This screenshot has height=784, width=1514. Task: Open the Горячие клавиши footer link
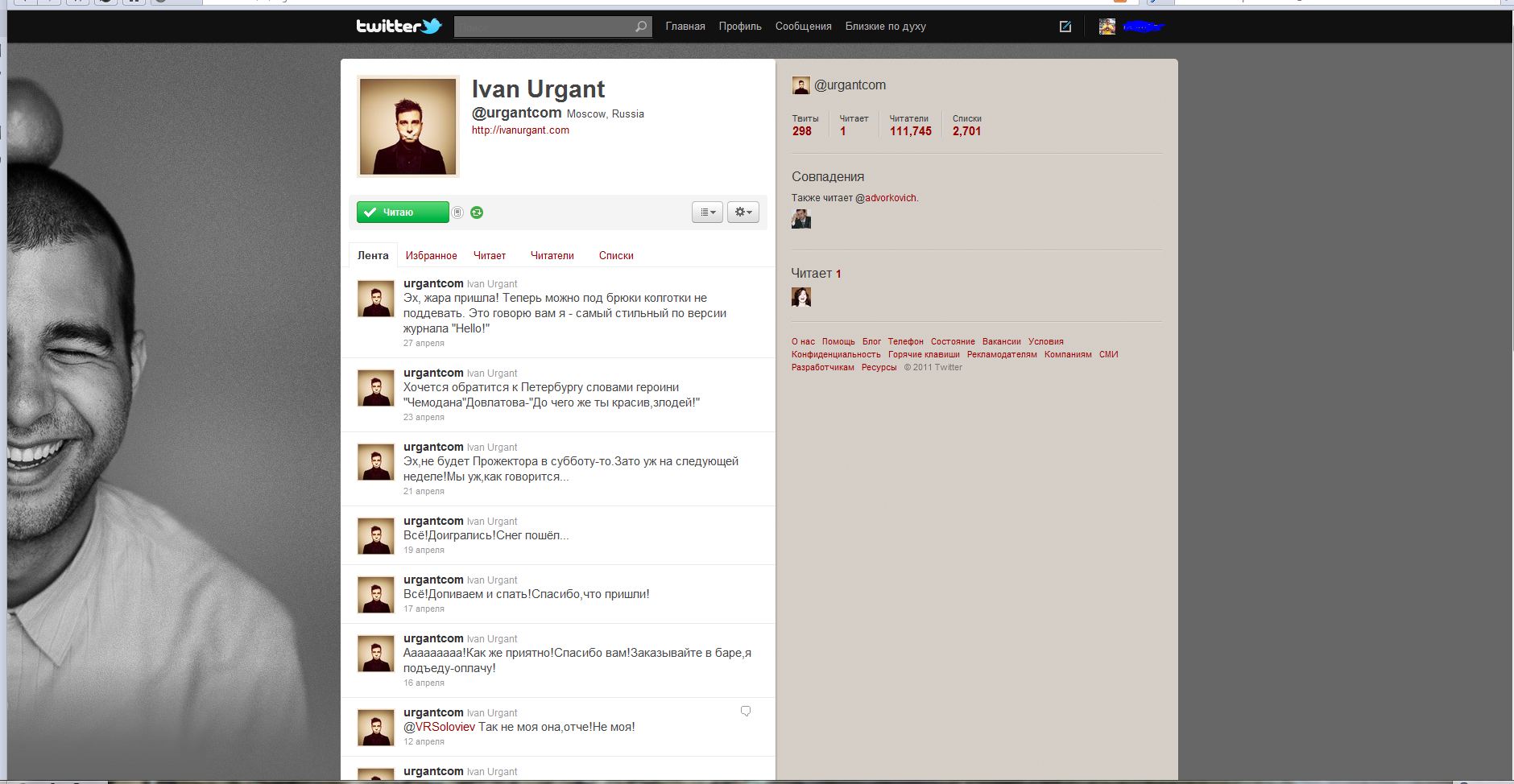[x=924, y=354]
